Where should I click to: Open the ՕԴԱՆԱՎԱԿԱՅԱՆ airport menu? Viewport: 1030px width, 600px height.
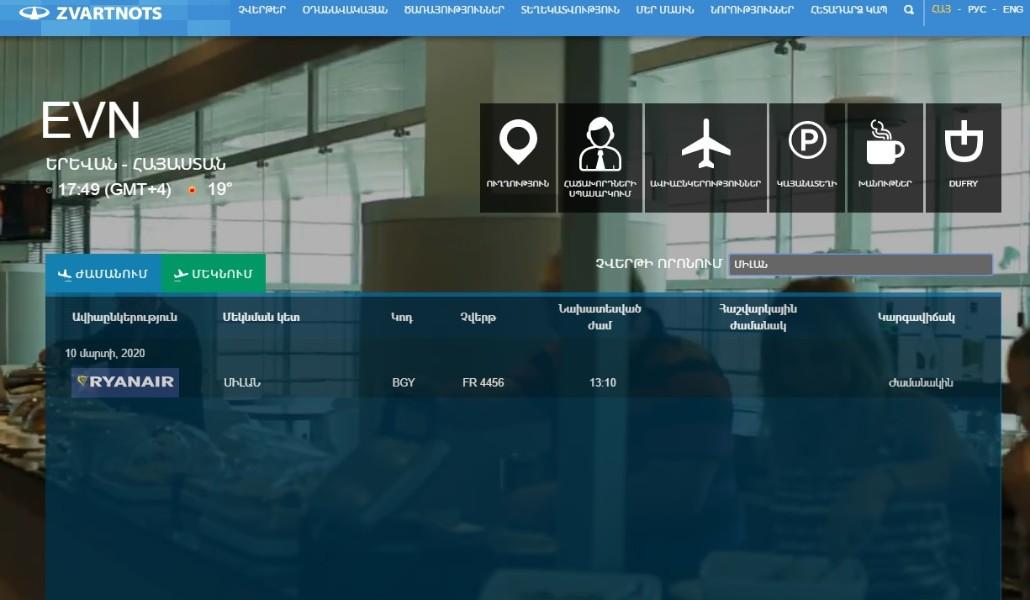tap(344, 10)
